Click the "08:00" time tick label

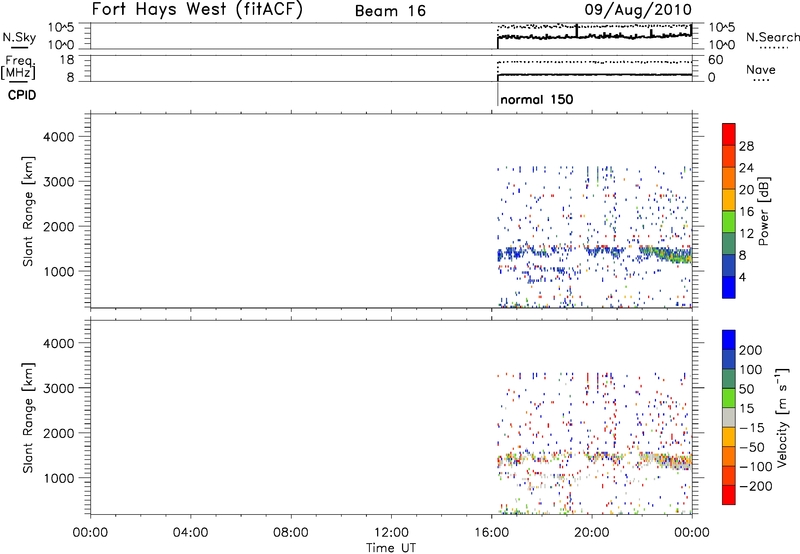tap(290, 533)
